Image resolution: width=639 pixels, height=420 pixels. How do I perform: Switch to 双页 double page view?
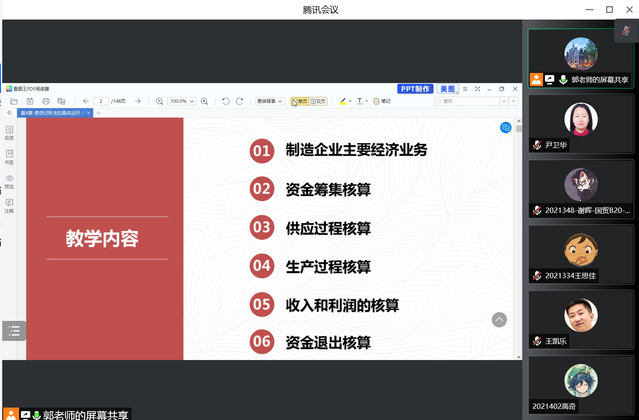(318, 101)
